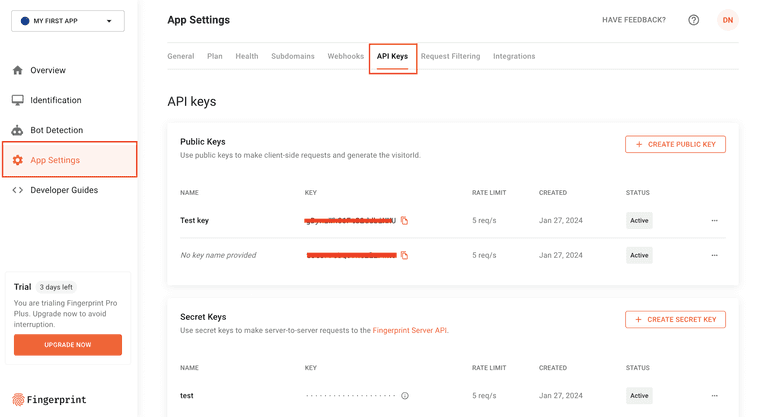Click Create Secret Key button
The width and height of the screenshot is (766, 417).
click(675, 320)
